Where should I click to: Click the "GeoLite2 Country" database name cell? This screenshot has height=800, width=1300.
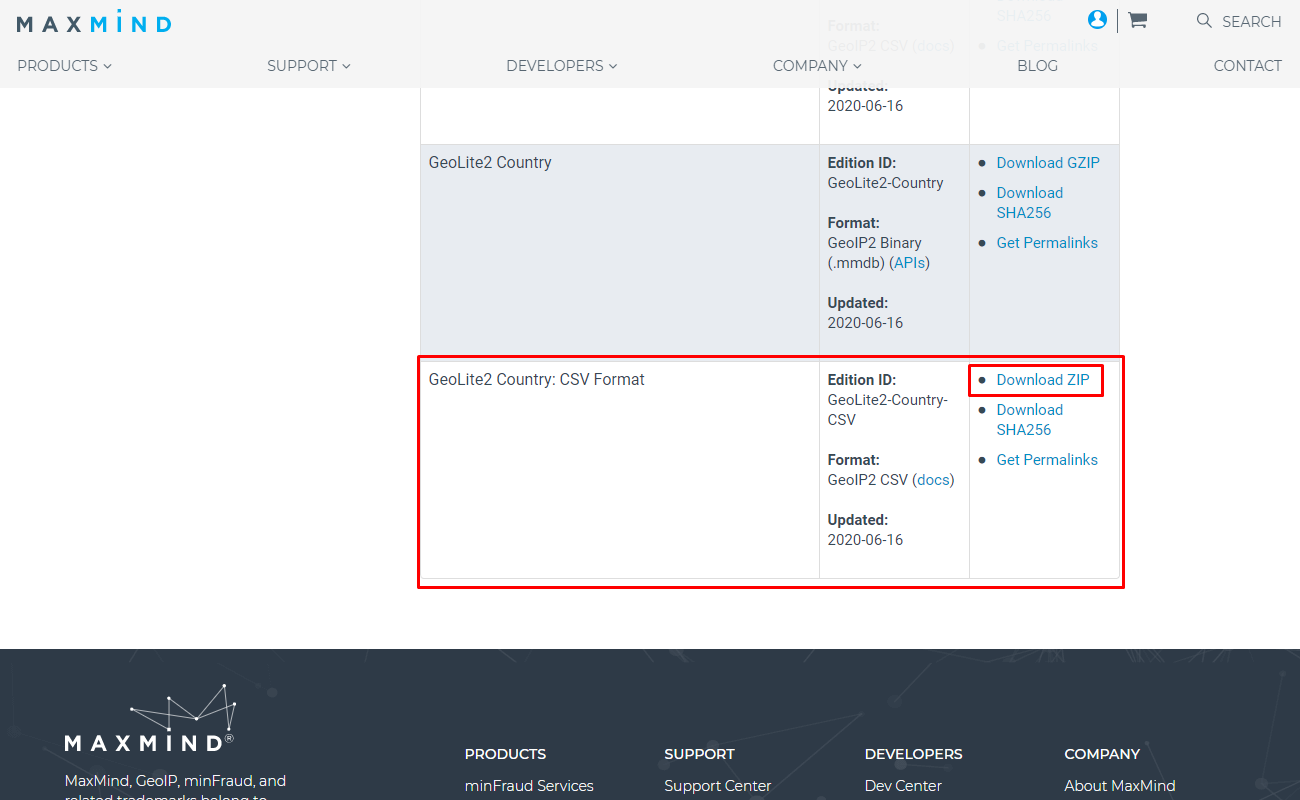point(619,249)
